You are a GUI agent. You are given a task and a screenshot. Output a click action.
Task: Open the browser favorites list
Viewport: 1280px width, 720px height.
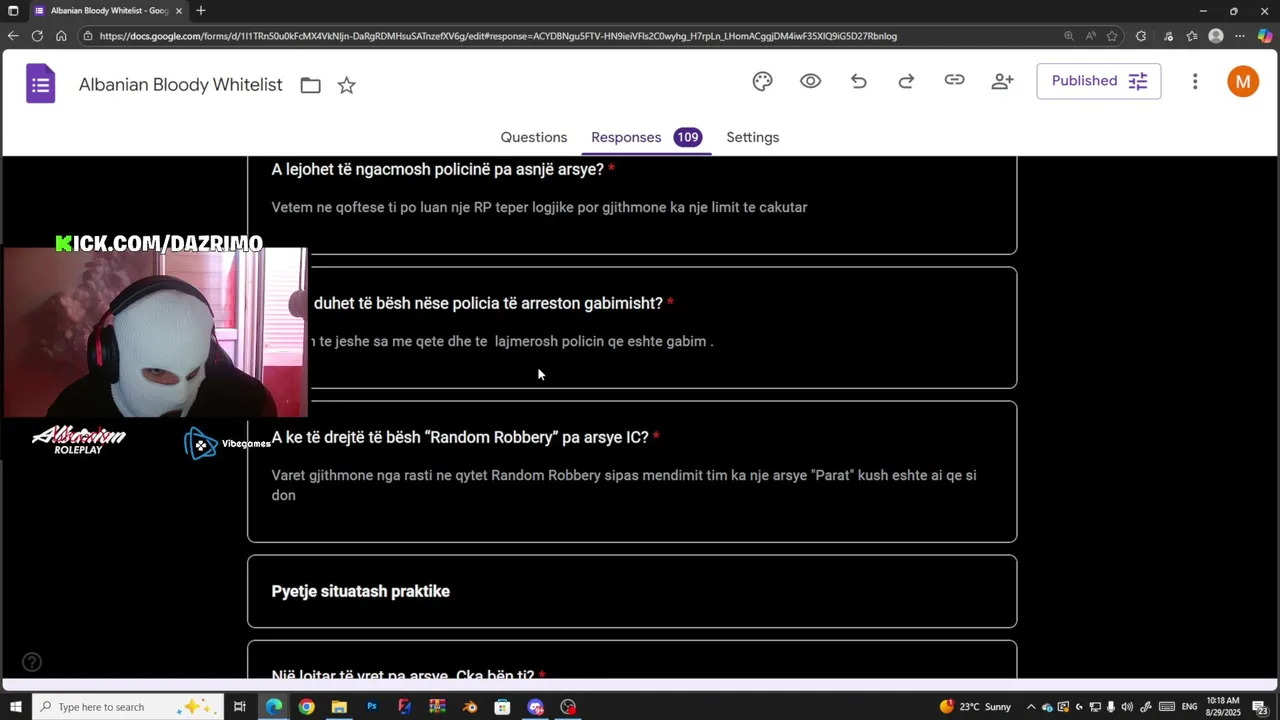click(1192, 36)
